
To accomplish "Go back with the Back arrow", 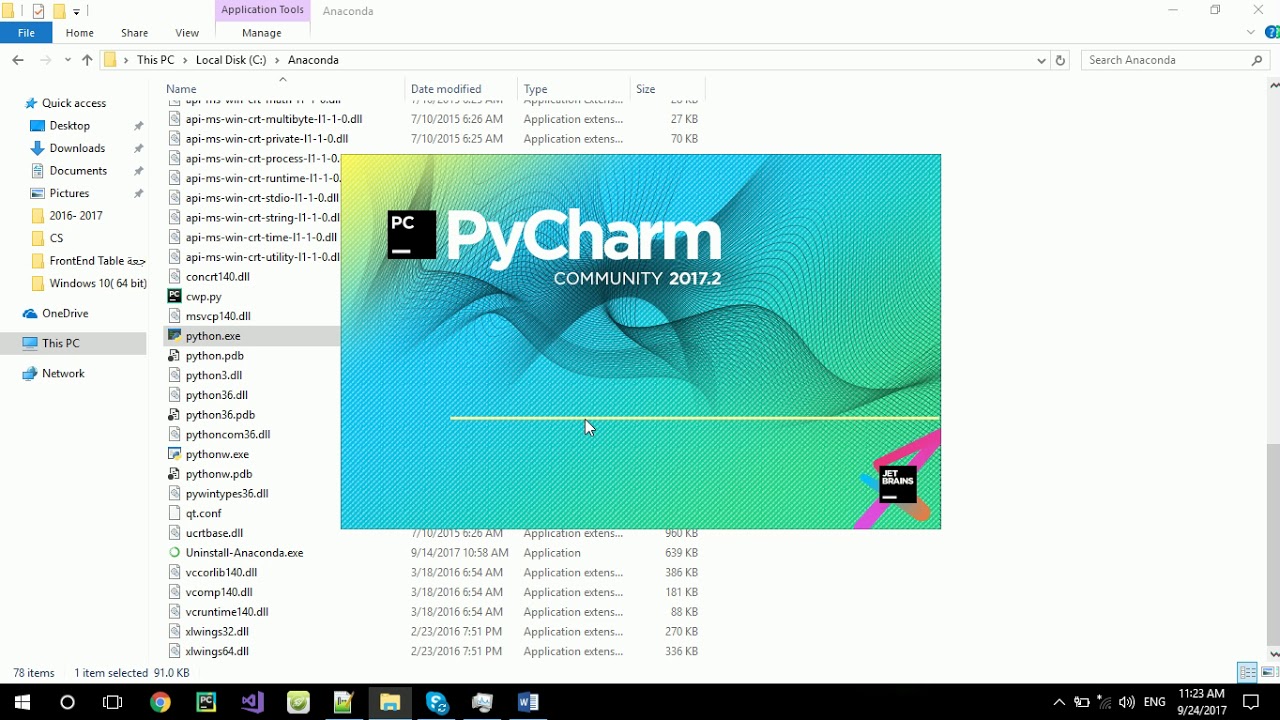I will tap(18, 60).
